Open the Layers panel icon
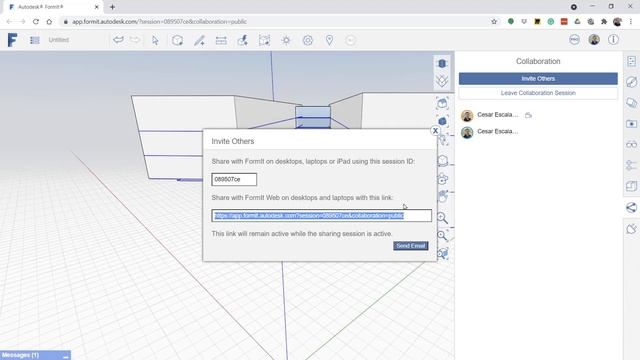Screen dimensions: 640x360 point(631,103)
